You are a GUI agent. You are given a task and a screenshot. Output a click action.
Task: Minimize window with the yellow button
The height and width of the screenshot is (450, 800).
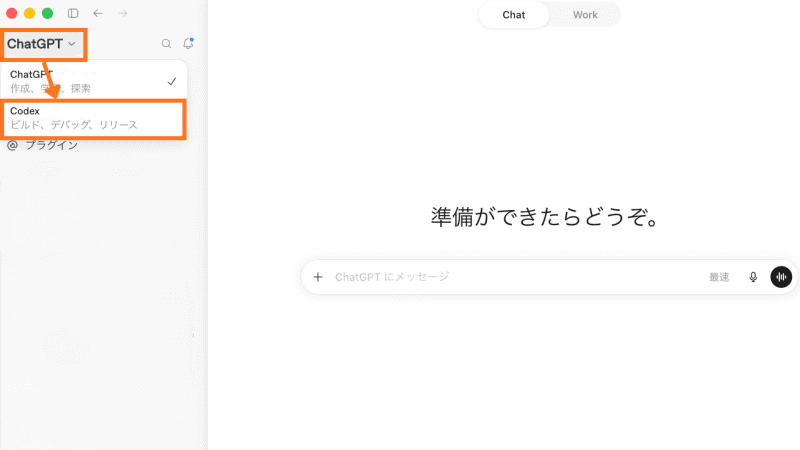tap(30, 13)
